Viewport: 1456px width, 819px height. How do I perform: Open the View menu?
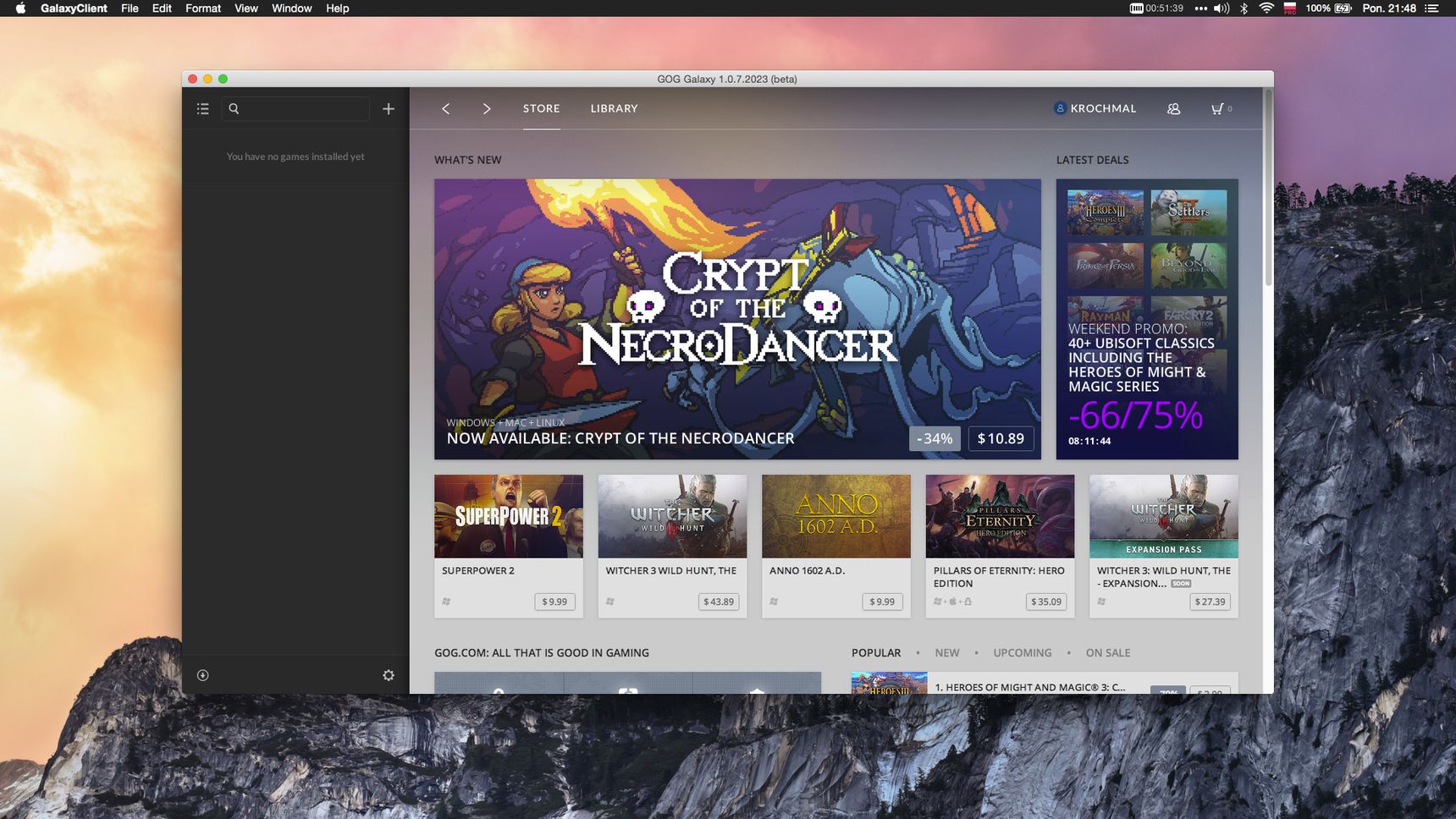pos(246,8)
